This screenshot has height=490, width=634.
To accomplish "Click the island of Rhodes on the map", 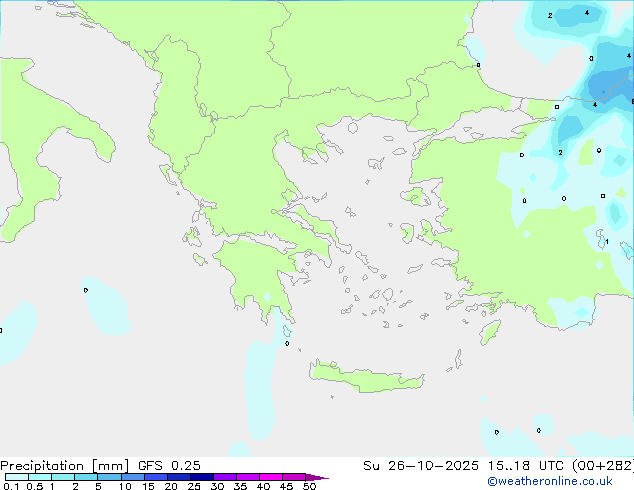I will [490, 332].
